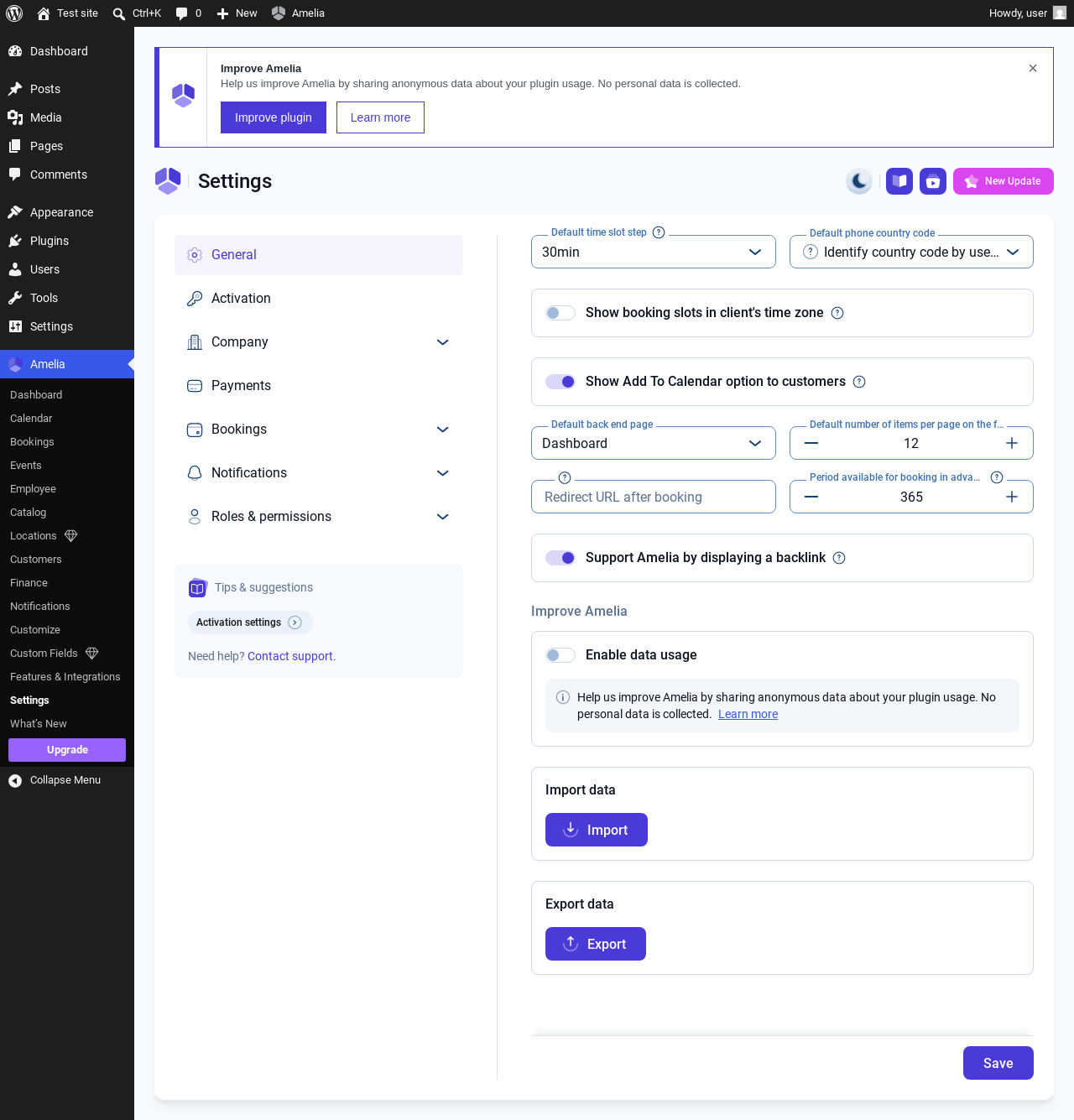
Task: Open Activation settings tab
Action: pos(319,299)
